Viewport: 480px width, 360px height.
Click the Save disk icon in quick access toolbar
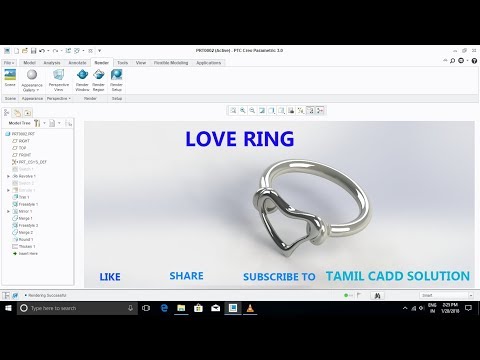click(x=33, y=51)
